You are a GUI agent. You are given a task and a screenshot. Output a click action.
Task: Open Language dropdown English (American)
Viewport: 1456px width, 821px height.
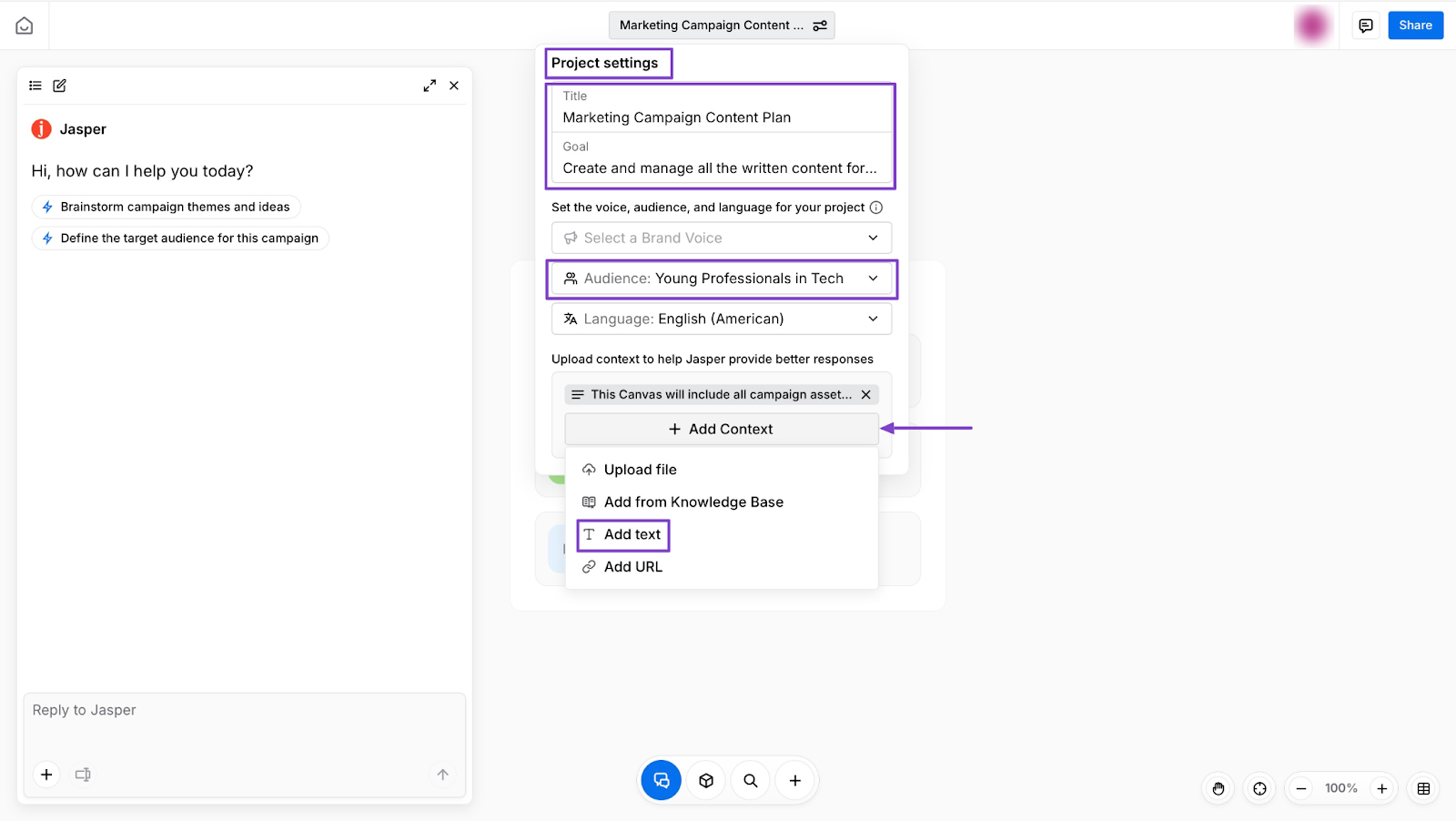722,319
